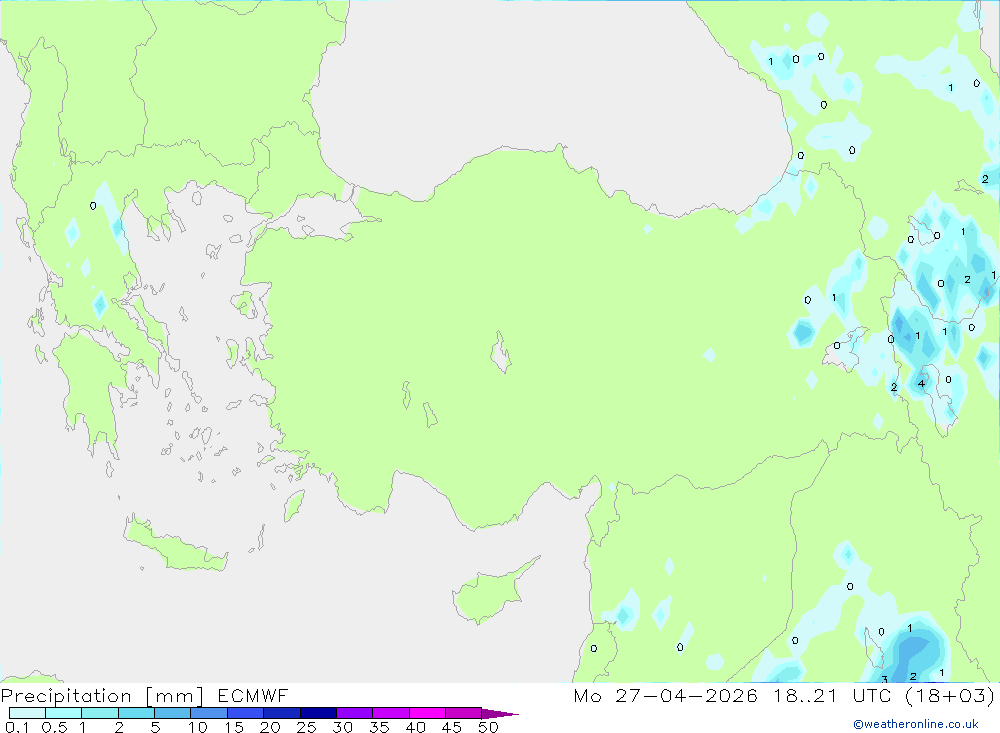The height and width of the screenshot is (733, 1000).
Task: Click the over-50 arrow tip of legend
Action: tap(500, 713)
